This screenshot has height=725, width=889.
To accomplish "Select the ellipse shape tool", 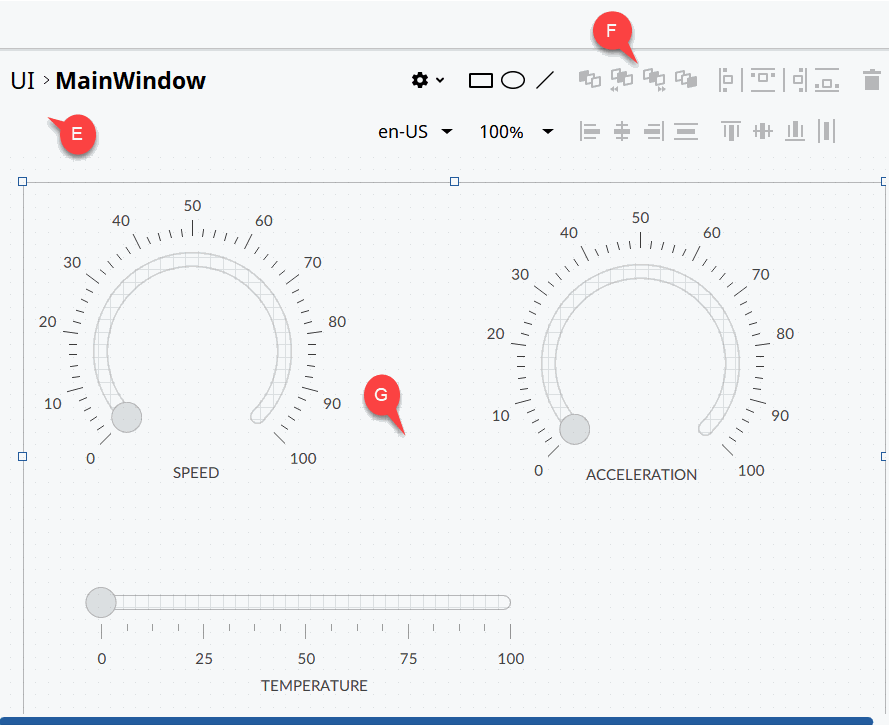I will tap(513, 80).
